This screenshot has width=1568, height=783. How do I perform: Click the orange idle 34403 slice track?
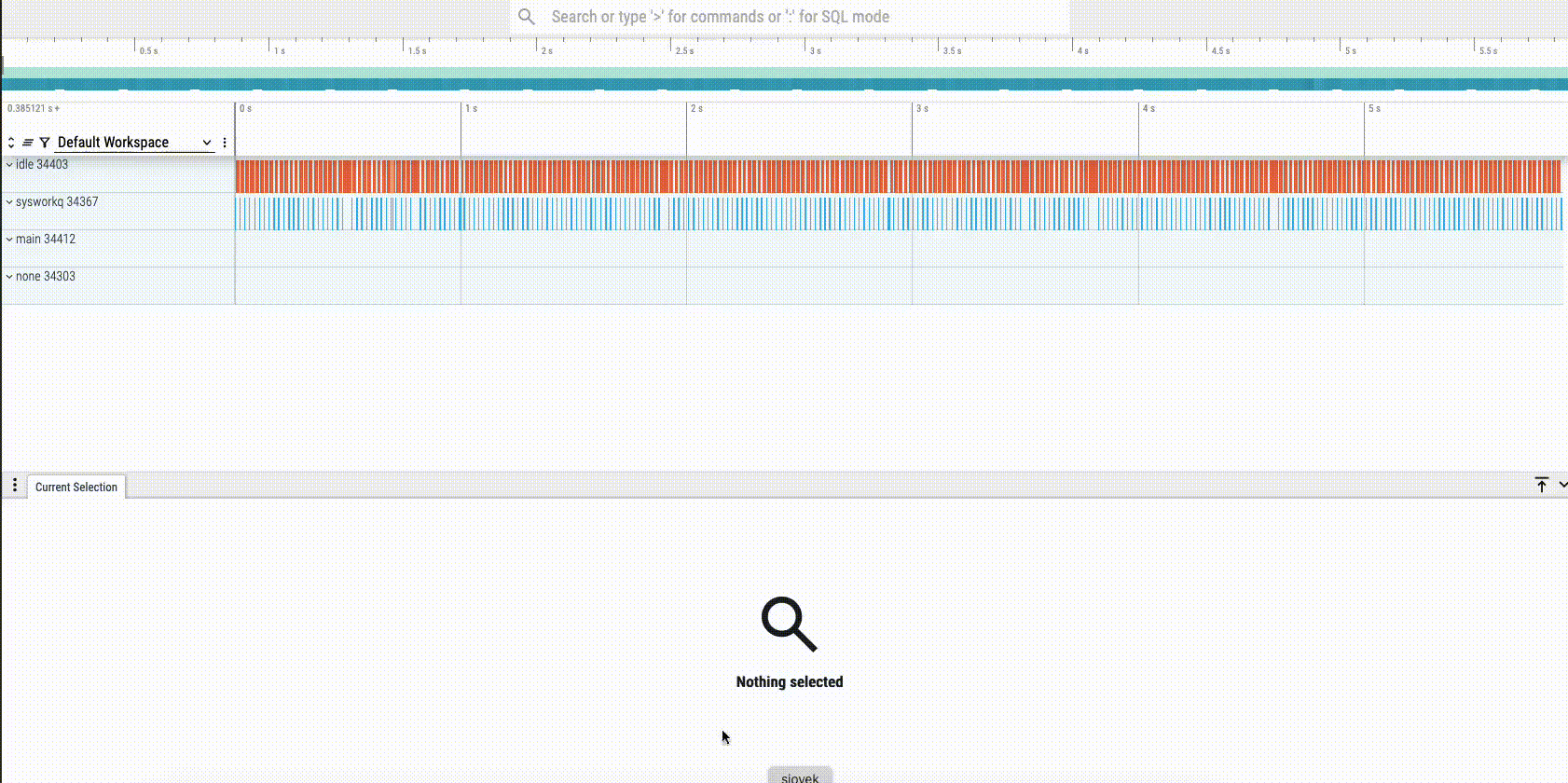(895, 176)
